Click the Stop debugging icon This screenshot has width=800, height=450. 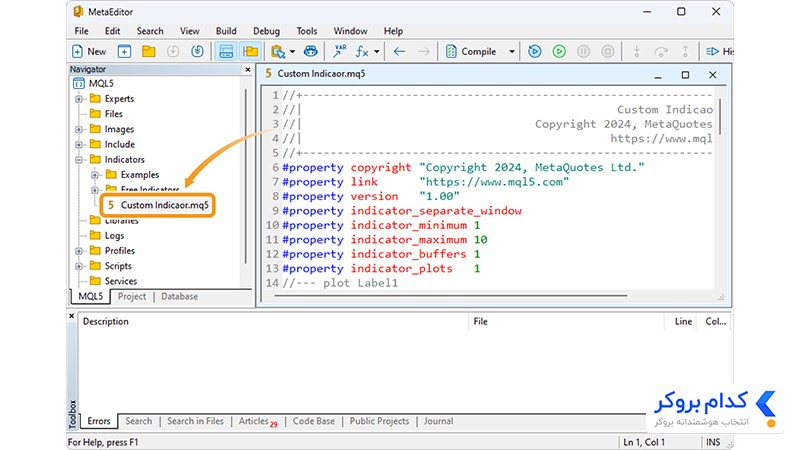[607, 52]
